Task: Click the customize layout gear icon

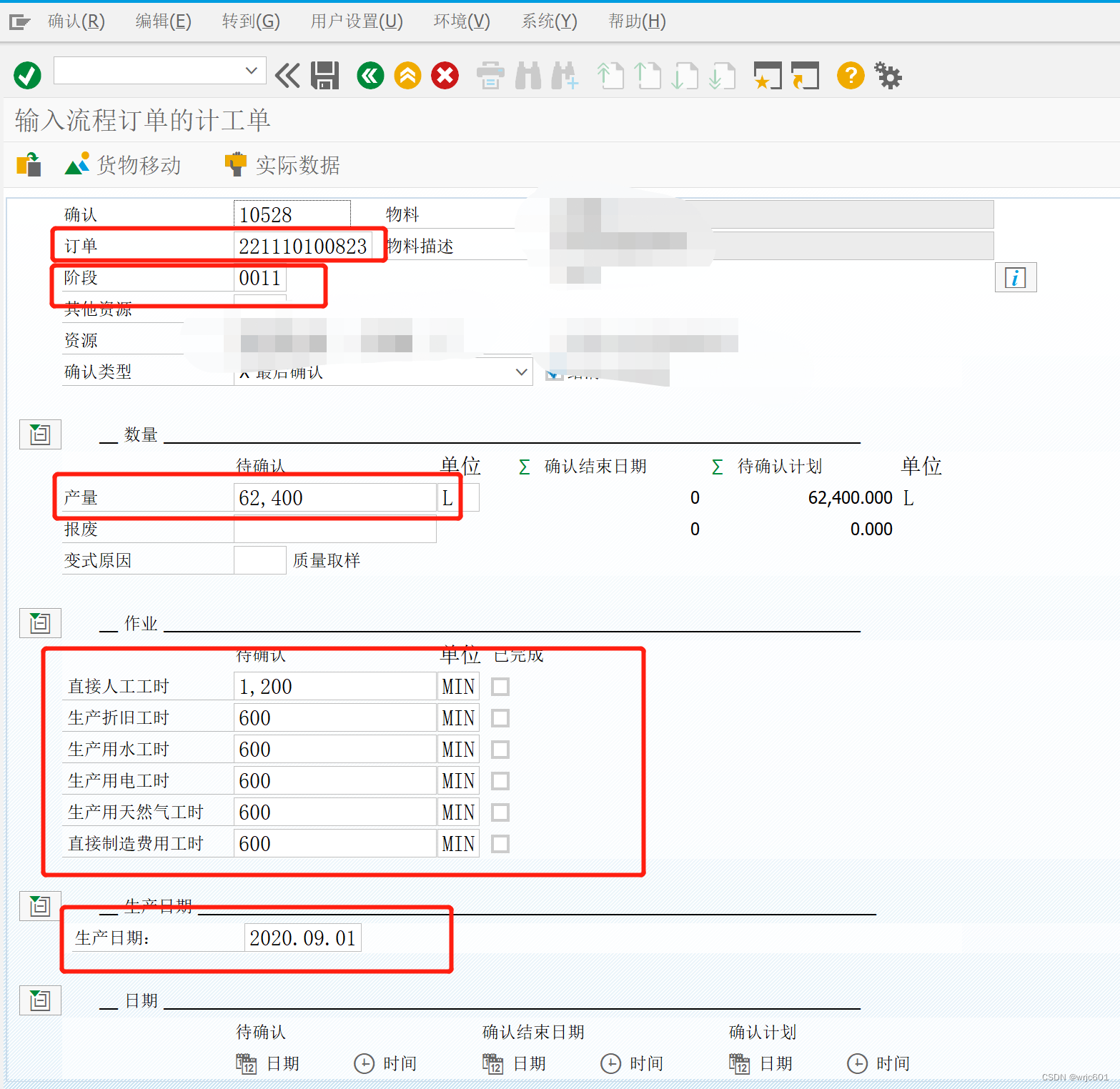Action: (888, 75)
